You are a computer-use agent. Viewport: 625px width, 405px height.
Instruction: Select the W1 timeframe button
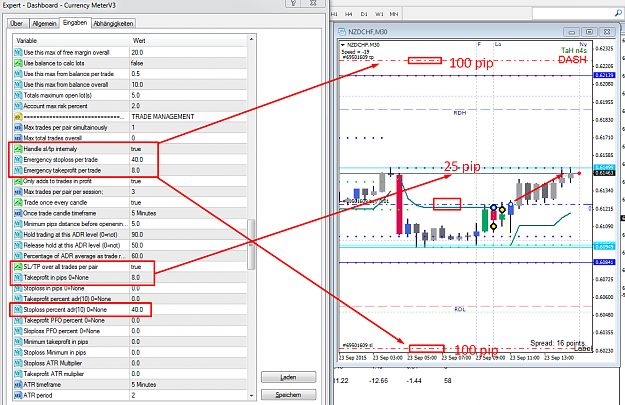tap(379, 14)
